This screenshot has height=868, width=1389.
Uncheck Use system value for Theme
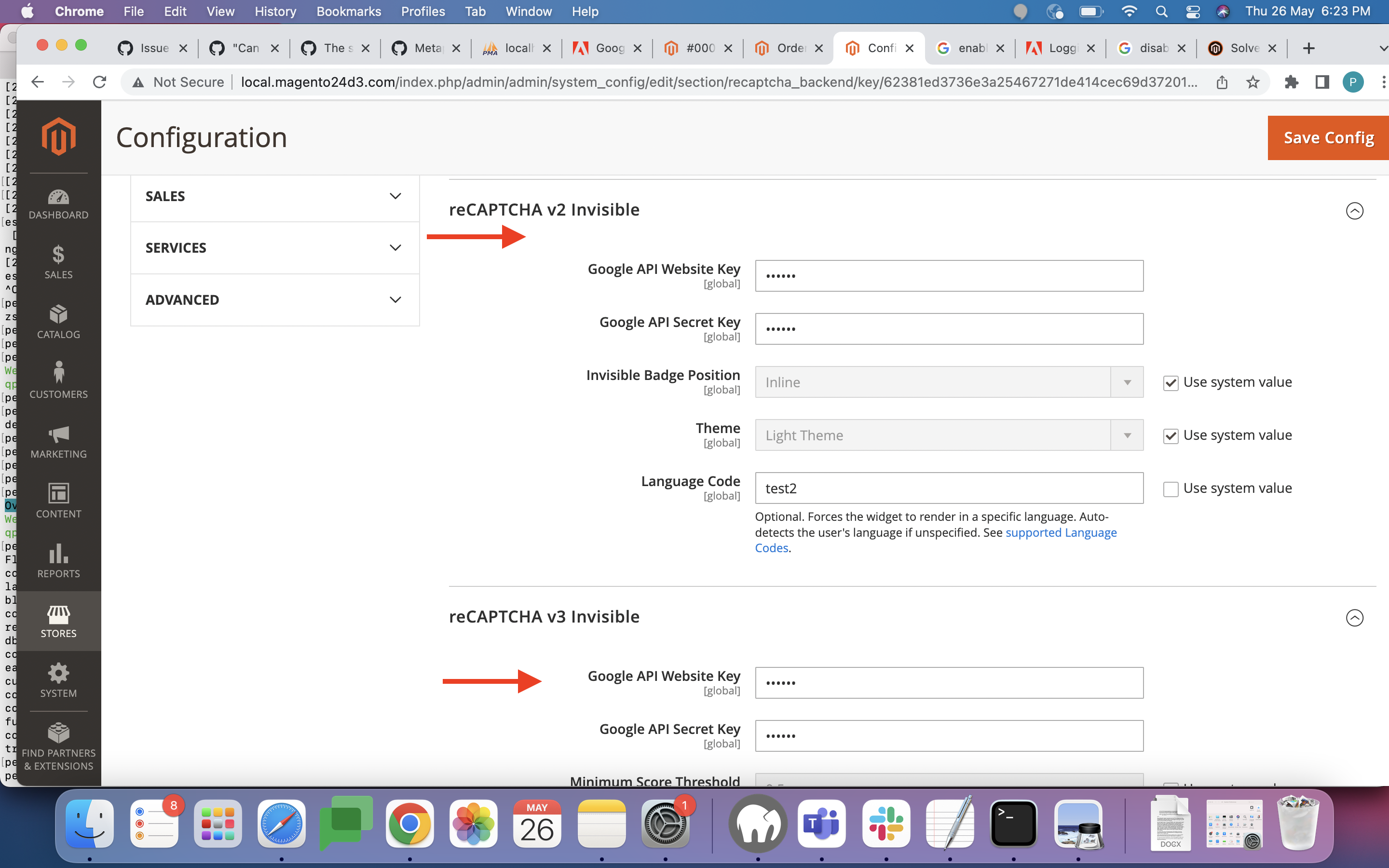(x=1171, y=436)
